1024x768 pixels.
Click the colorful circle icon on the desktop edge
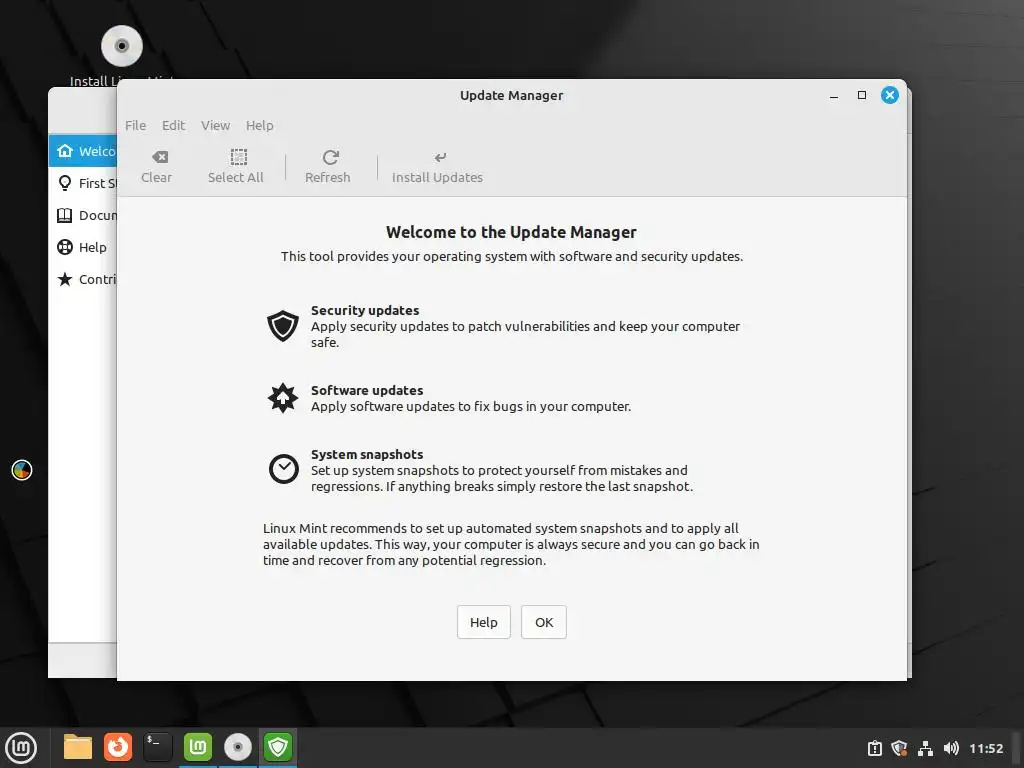[22, 470]
